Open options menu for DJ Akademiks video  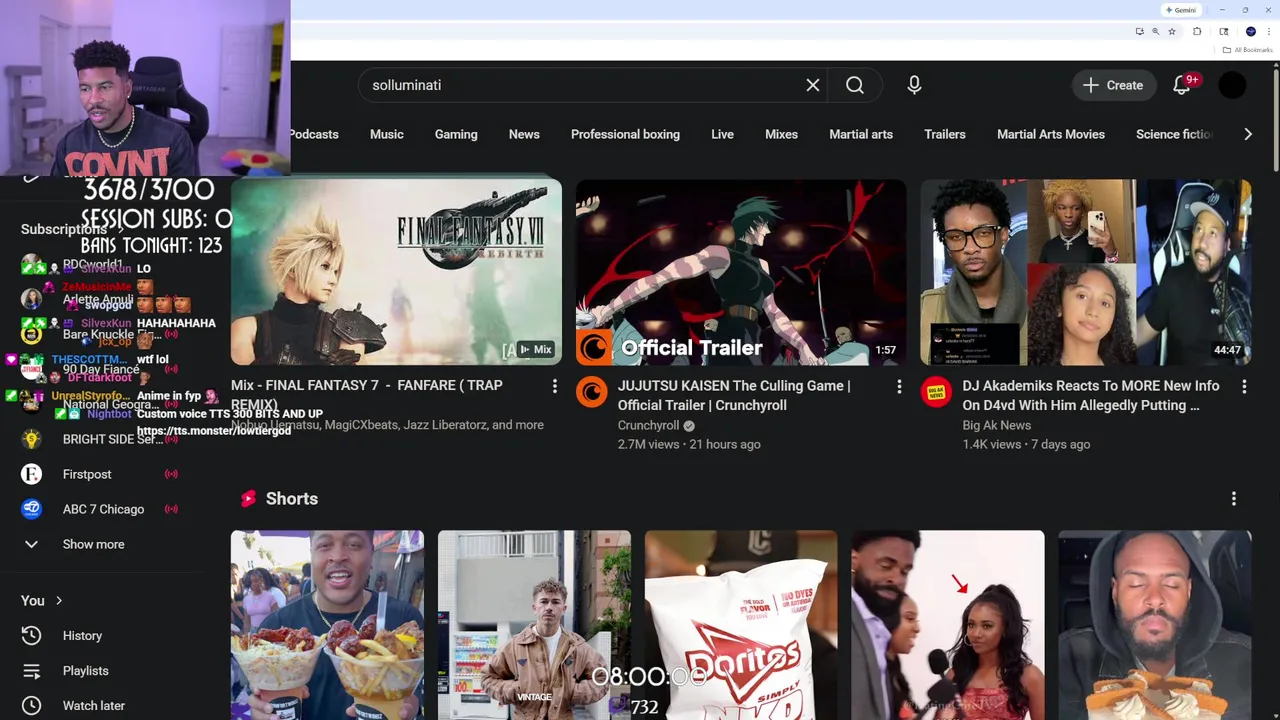click(x=1244, y=386)
